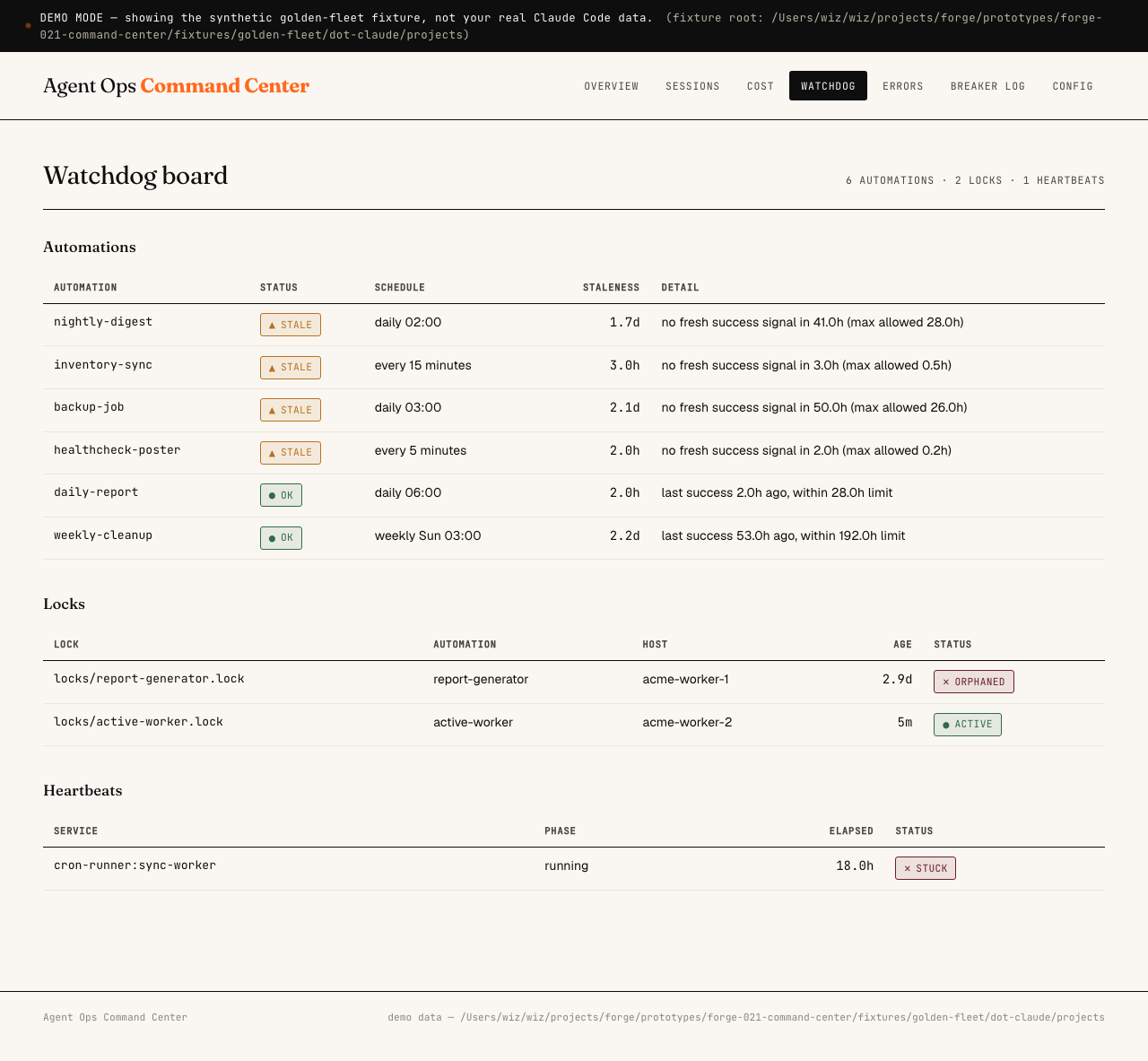Image resolution: width=1148 pixels, height=1061 pixels.
Task: Click the 3.0h staleness value
Action: coord(625,365)
